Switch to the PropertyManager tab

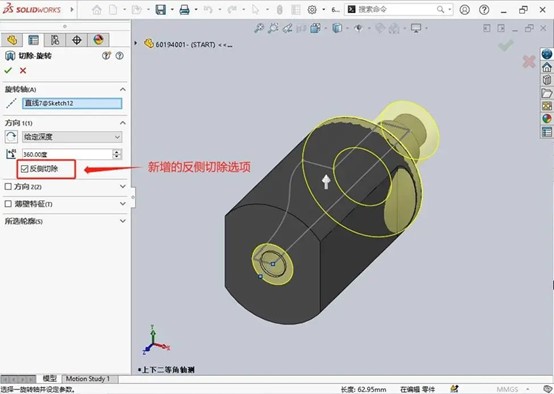coord(34,40)
